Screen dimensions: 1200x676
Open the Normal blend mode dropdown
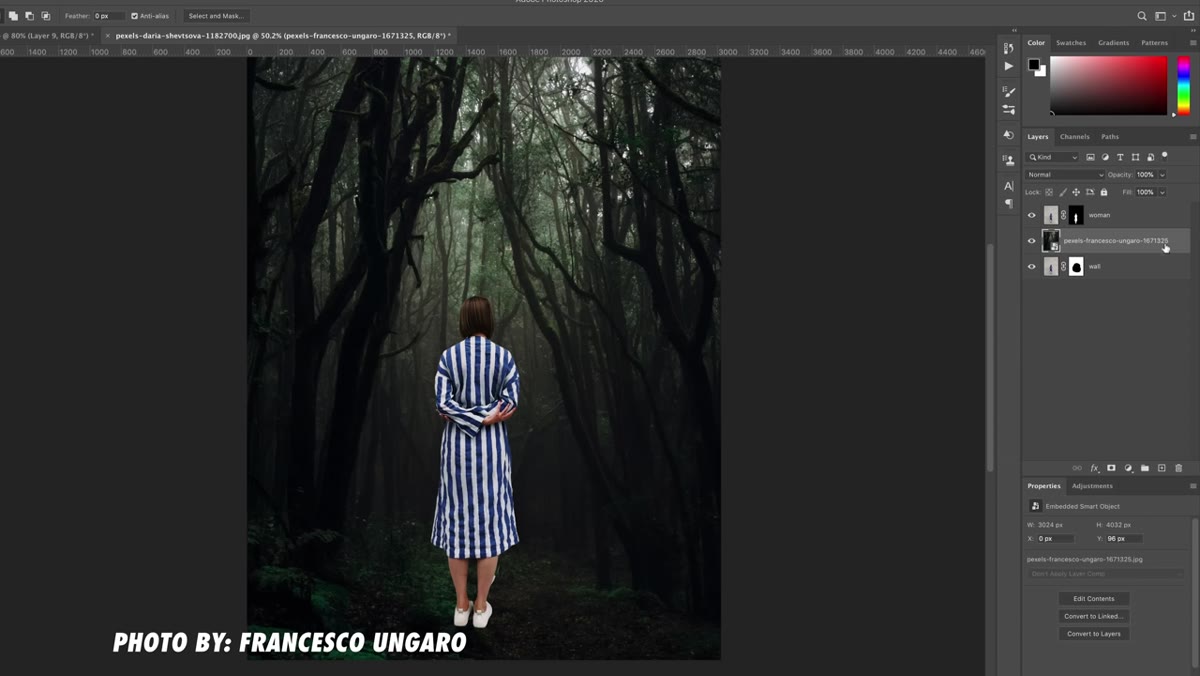1065,174
